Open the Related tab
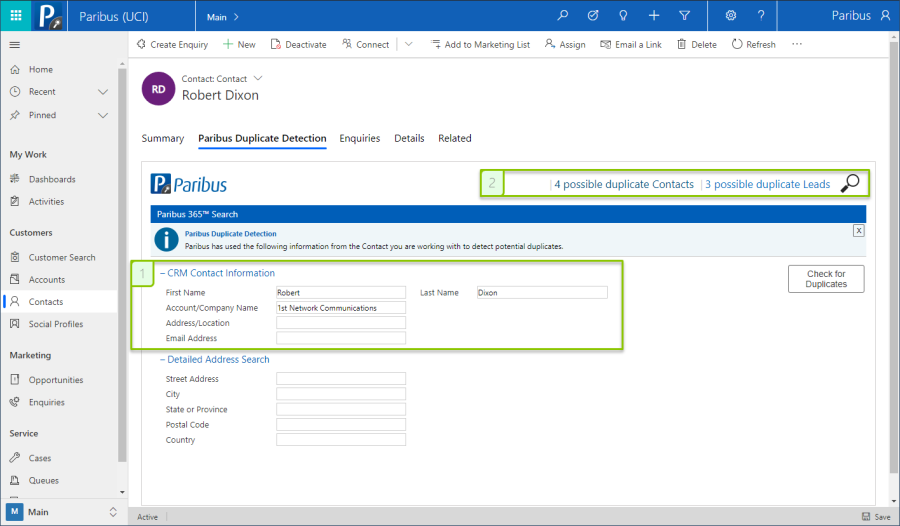Image resolution: width=900 pixels, height=526 pixels. (x=455, y=138)
